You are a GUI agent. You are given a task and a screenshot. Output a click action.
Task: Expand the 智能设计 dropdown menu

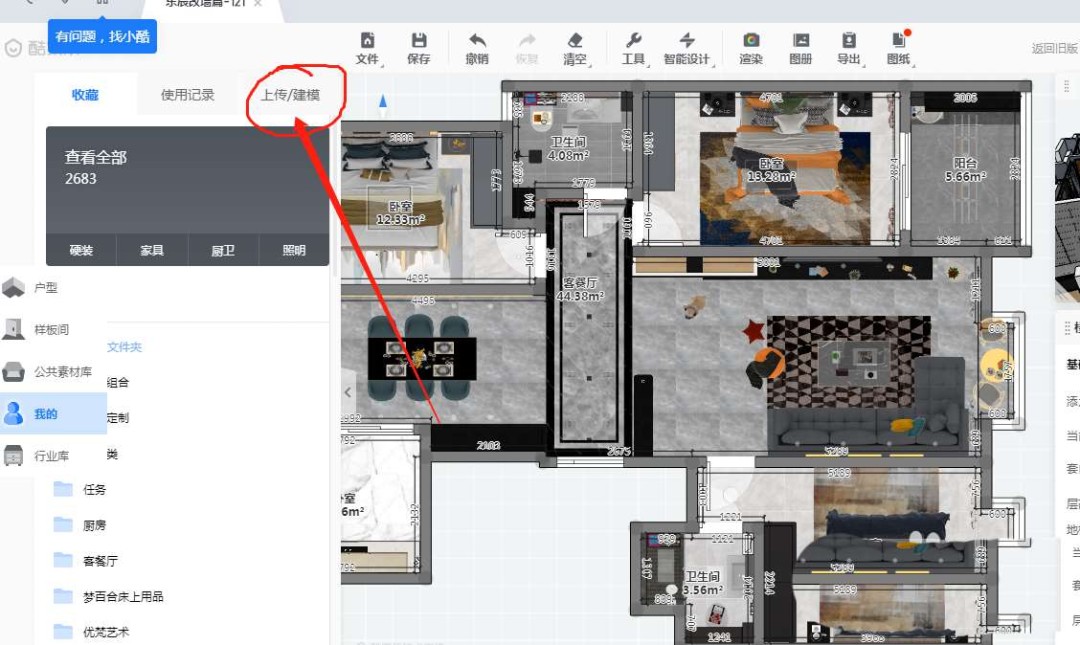[687, 48]
